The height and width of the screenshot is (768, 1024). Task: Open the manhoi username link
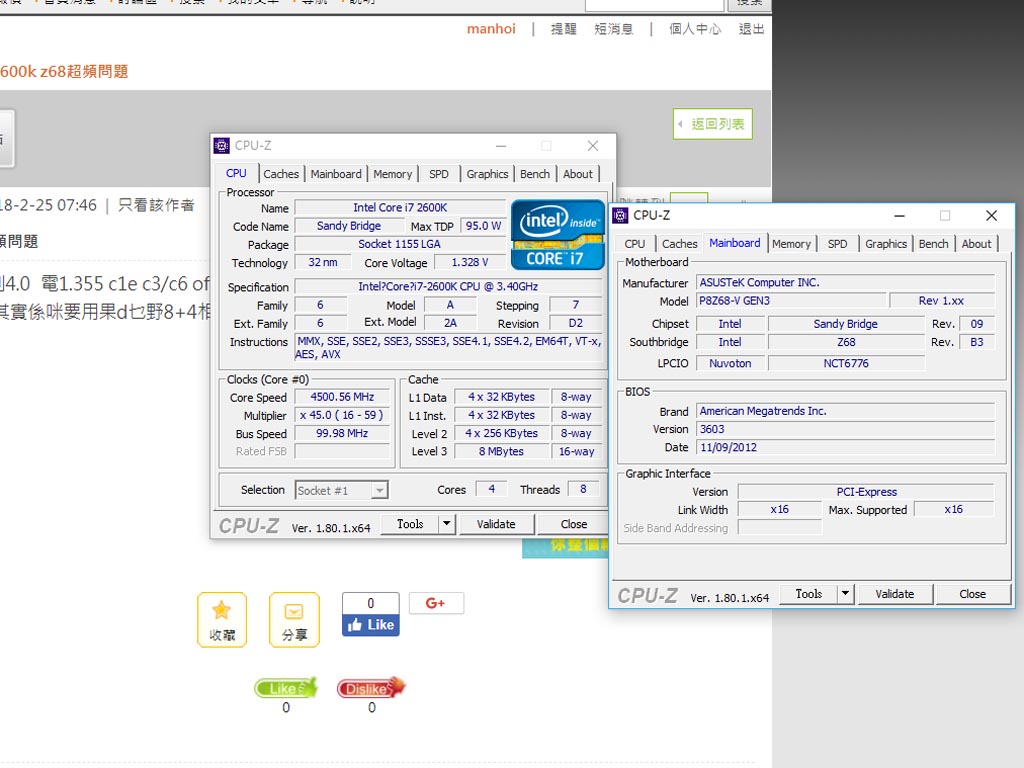click(491, 29)
